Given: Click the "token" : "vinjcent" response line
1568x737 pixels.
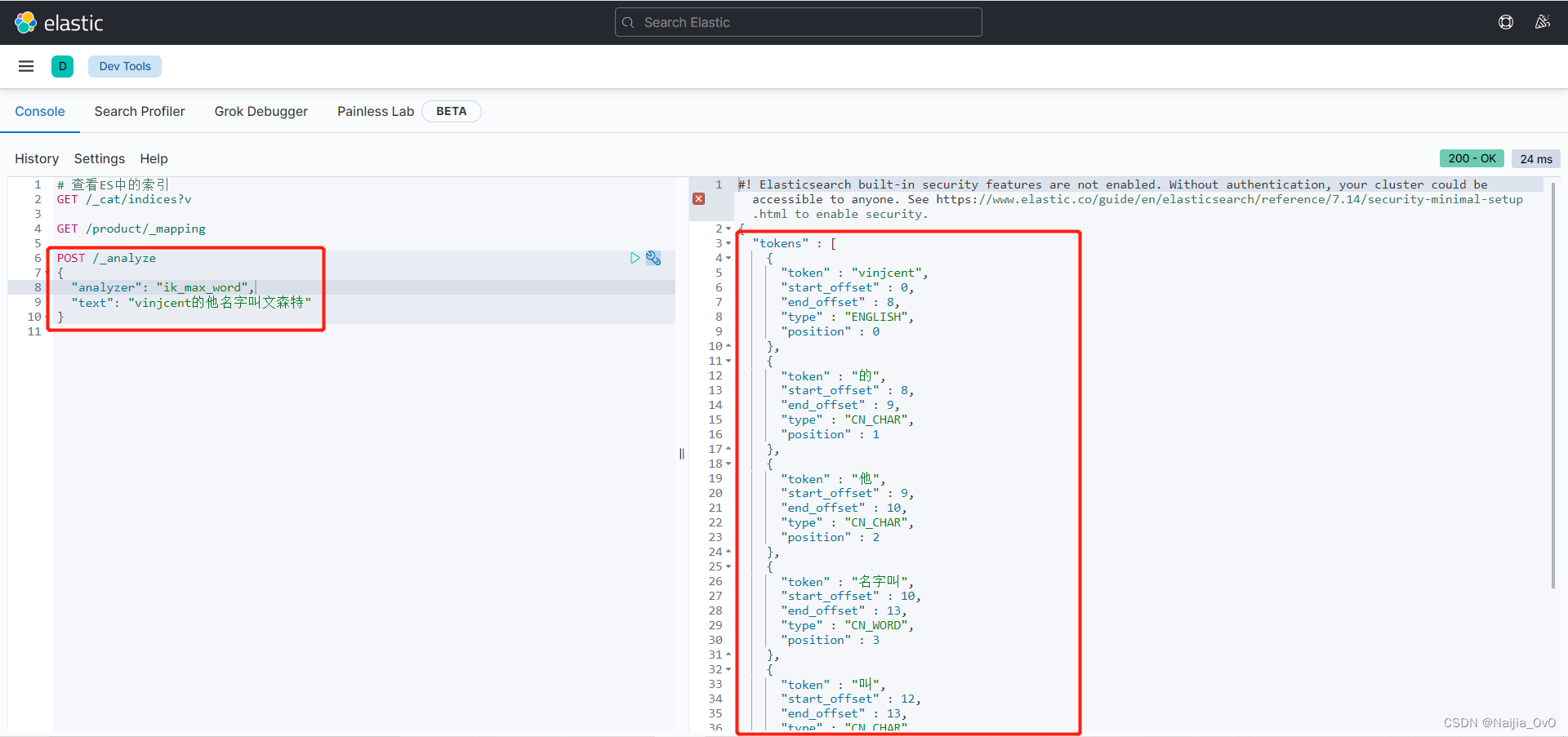Looking at the screenshot, I should (x=854, y=273).
